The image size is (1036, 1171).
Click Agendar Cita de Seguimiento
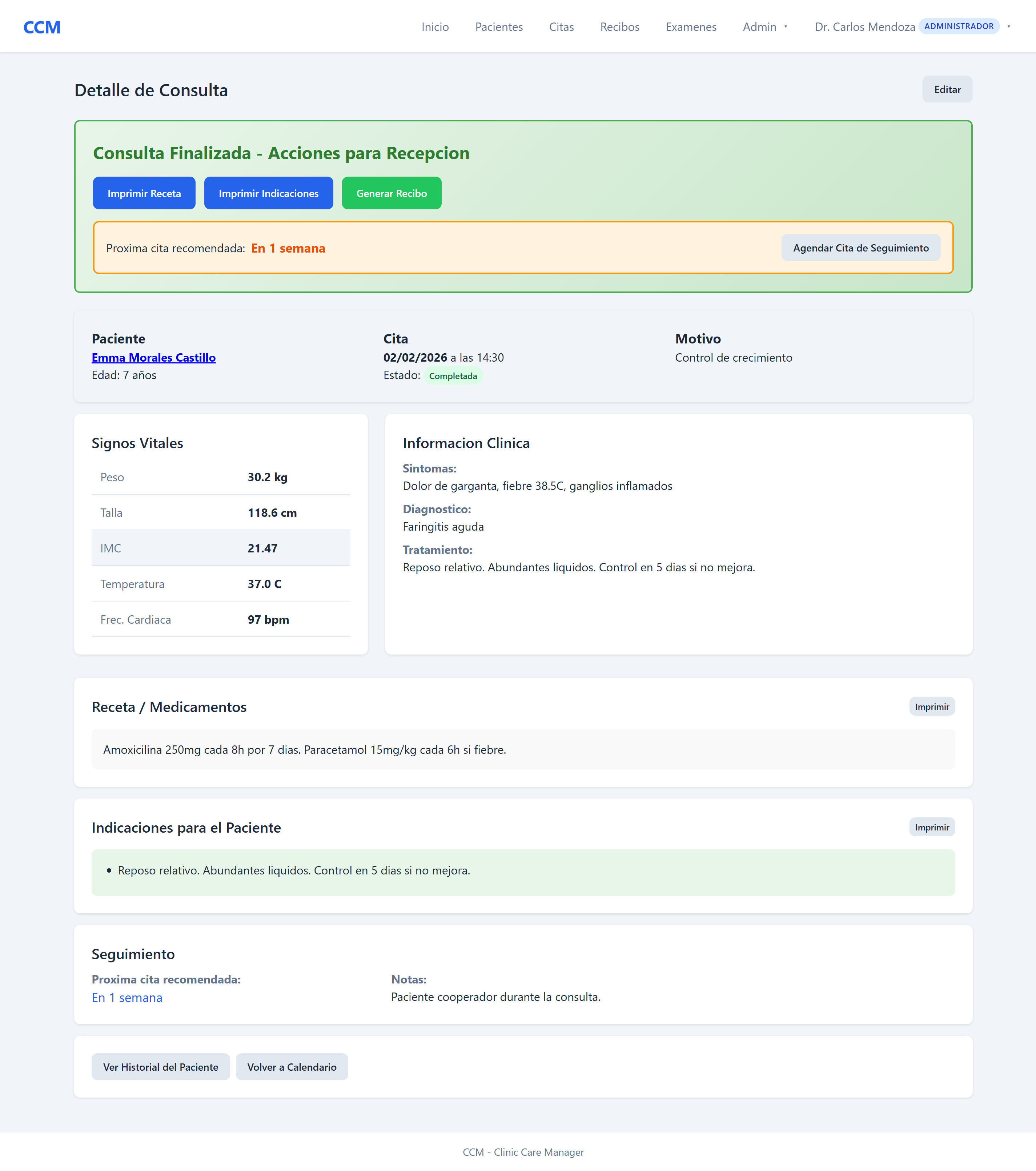click(x=860, y=248)
